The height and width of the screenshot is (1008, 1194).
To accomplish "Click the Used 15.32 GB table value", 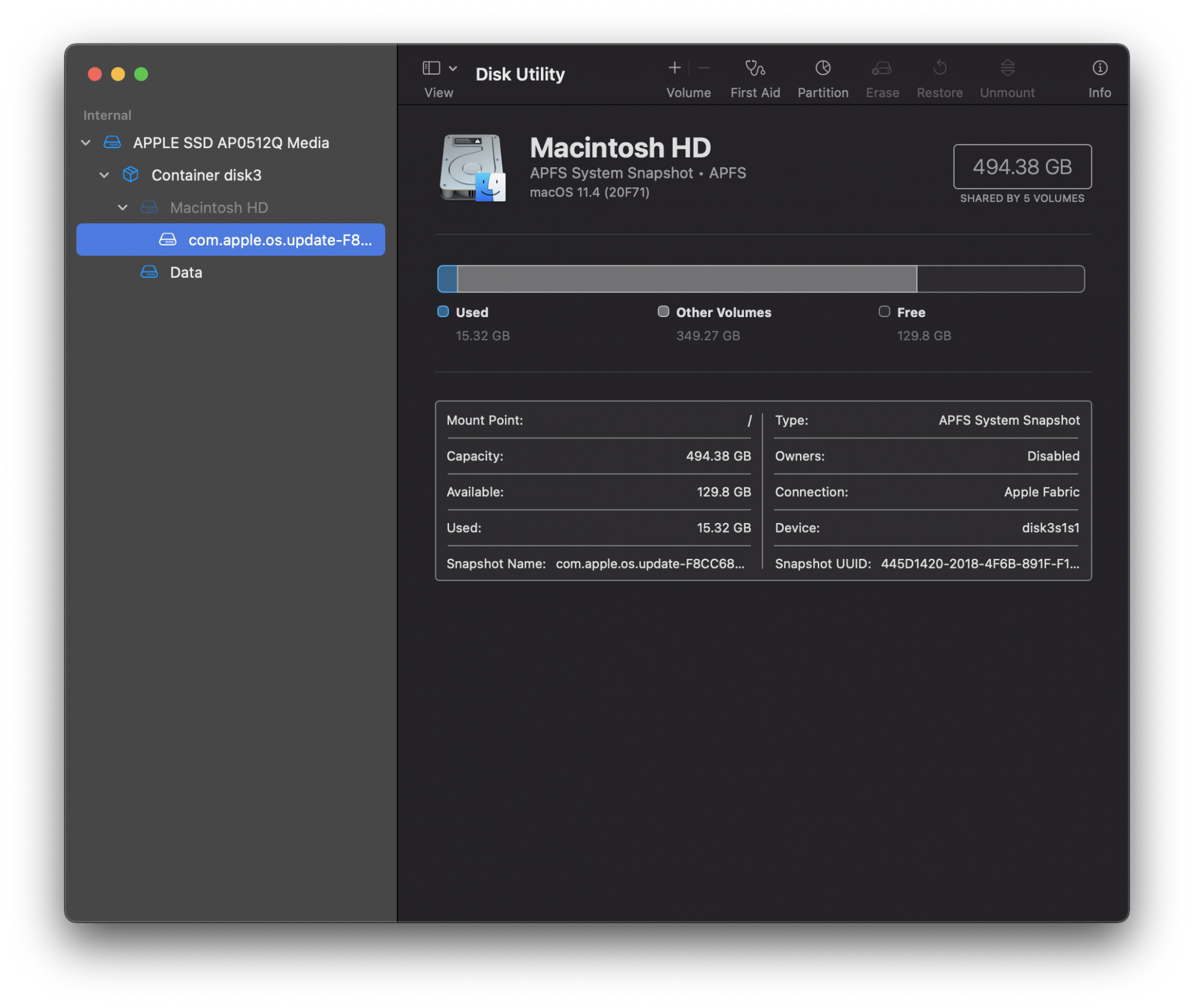I will [x=724, y=528].
